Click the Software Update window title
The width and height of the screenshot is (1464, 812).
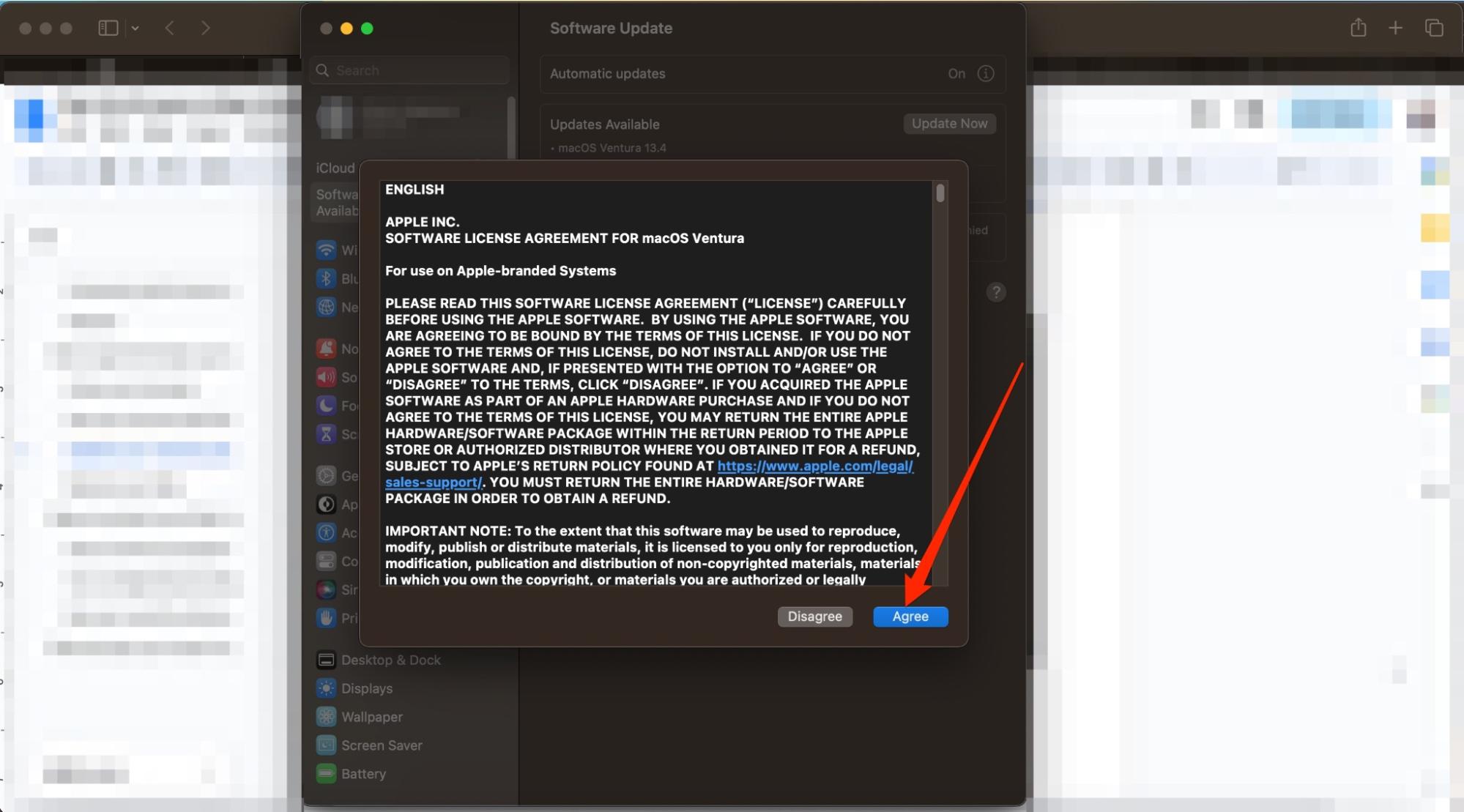pyautogui.click(x=611, y=28)
